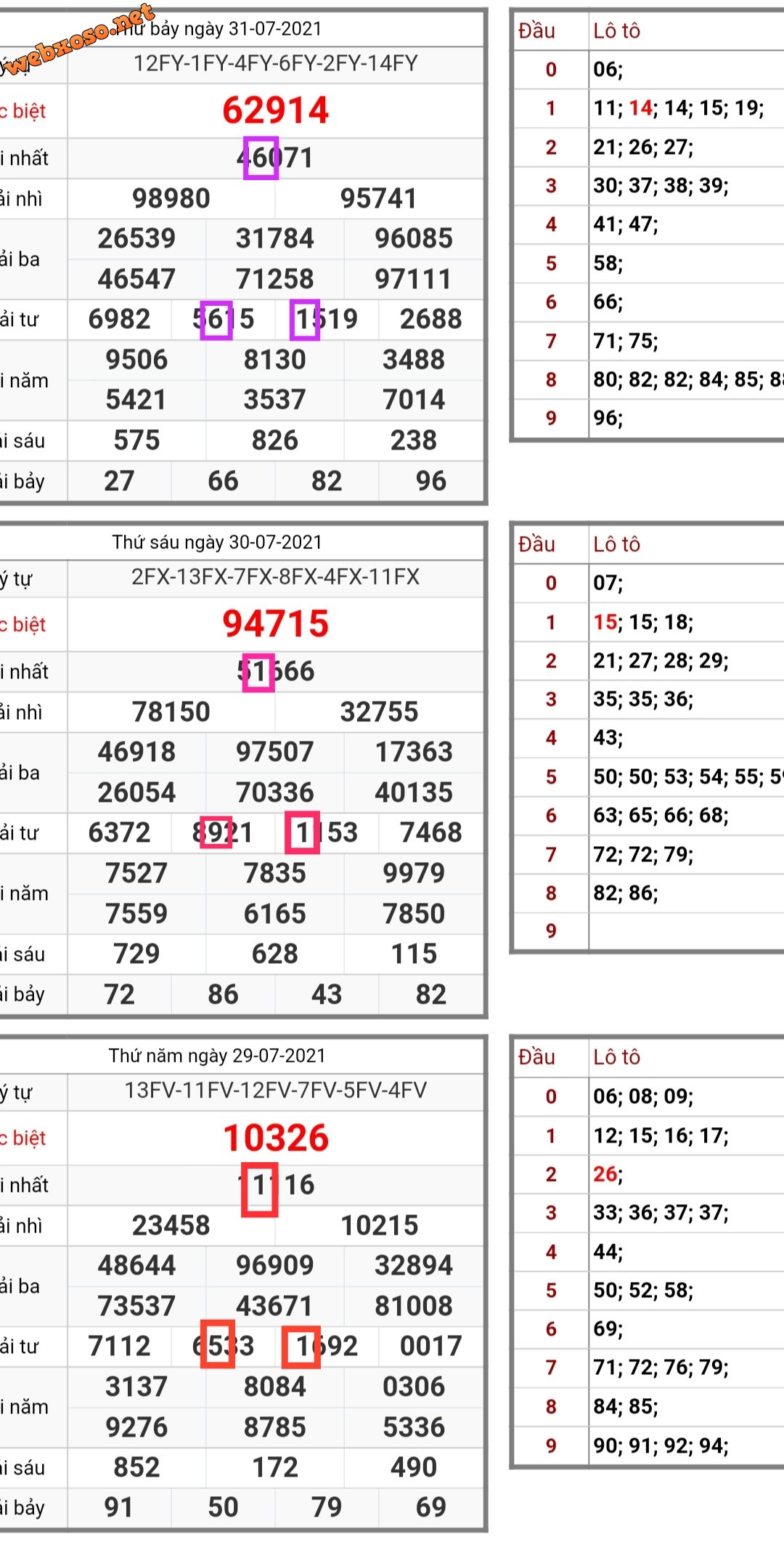Select the code row 2FX-13FX-7FX-8FX-4FX-11FX
Screen dimensions: 784x1542
click(x=276, y=577)
